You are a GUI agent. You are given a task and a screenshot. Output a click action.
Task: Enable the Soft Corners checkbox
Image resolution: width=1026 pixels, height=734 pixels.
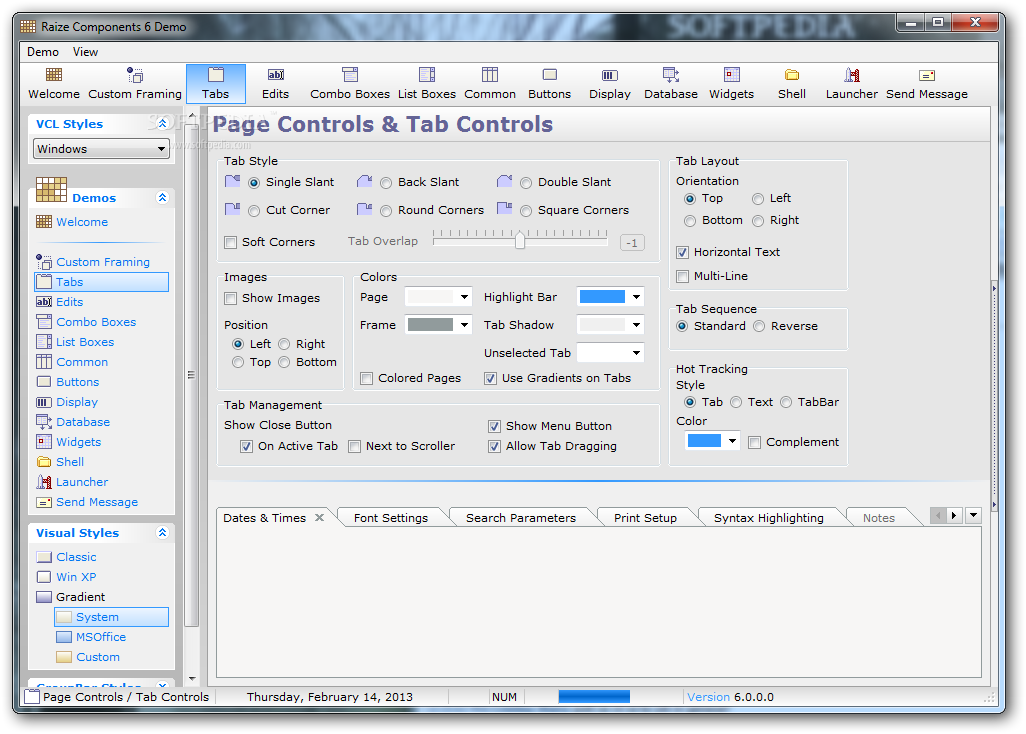click(230, 243)
